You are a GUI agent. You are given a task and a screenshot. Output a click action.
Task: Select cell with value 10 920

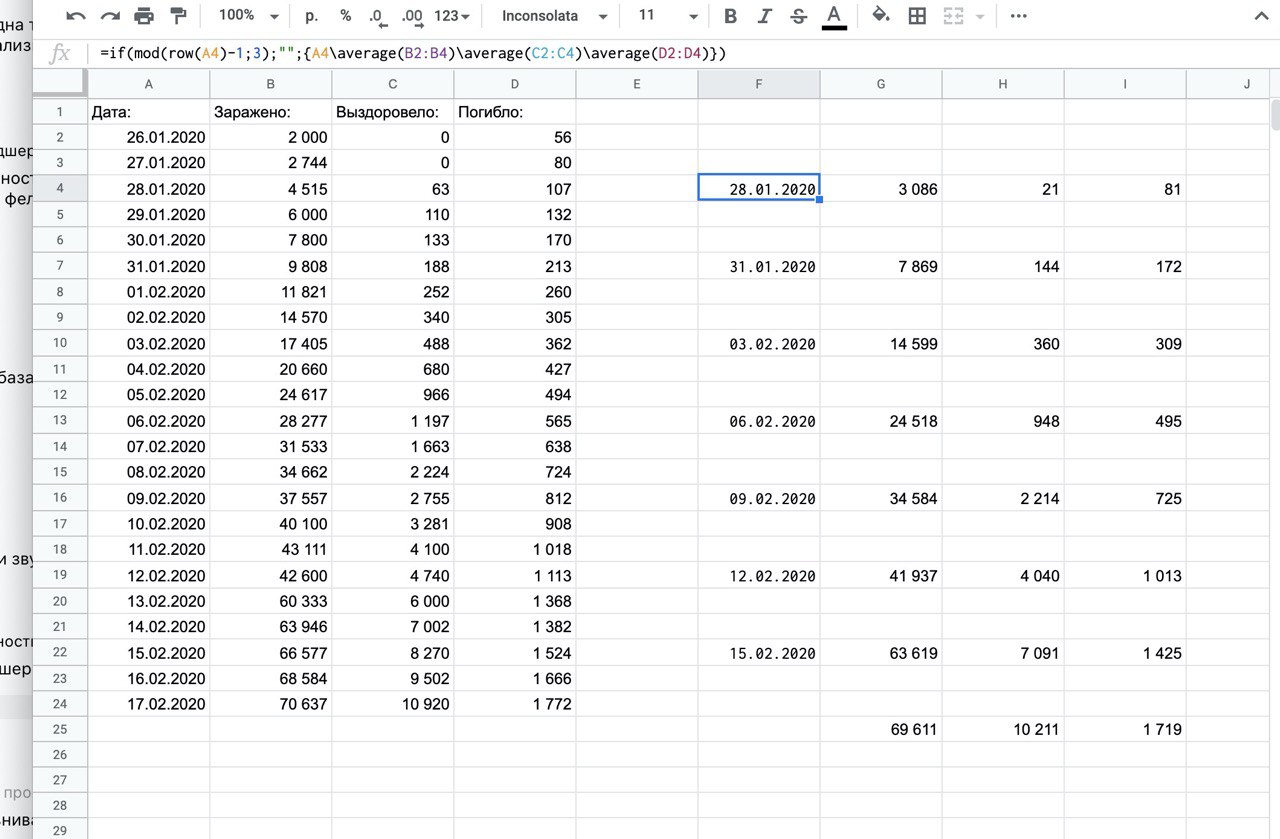click(x=393, y=704)
